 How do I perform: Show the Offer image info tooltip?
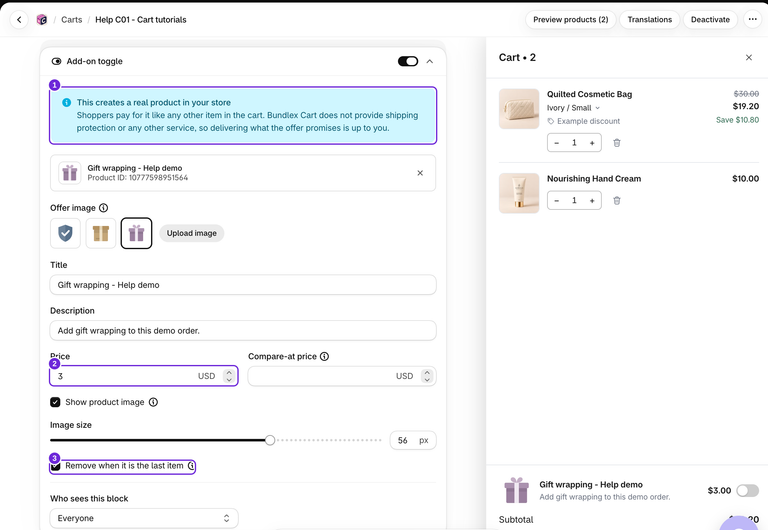click(103, 208)
